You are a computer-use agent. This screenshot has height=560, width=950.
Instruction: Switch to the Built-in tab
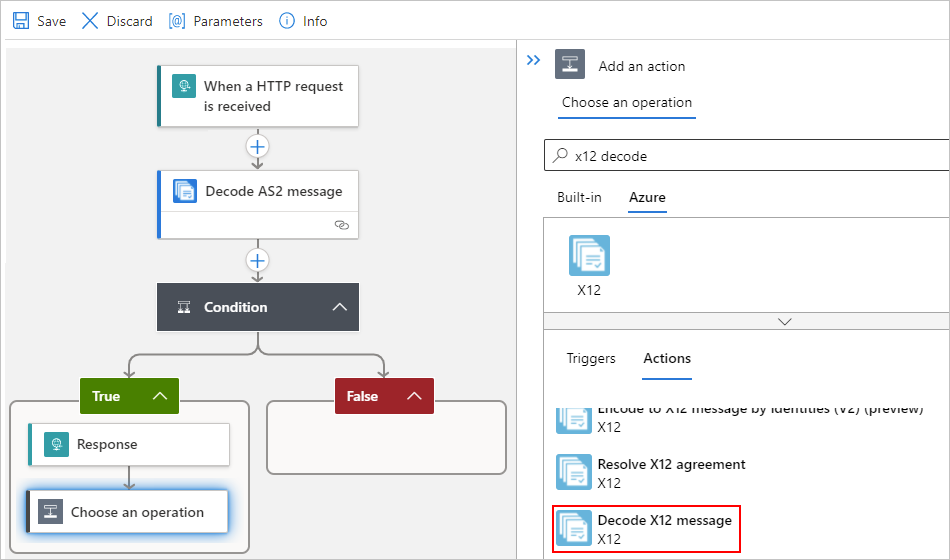point(579,198)
